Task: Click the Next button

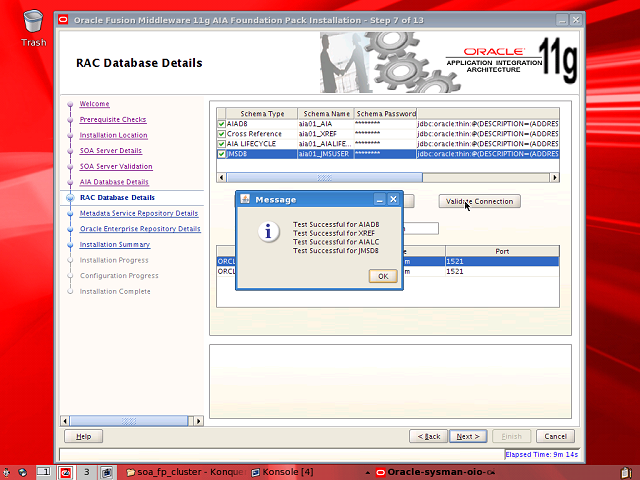Action: tap(467, 436)
